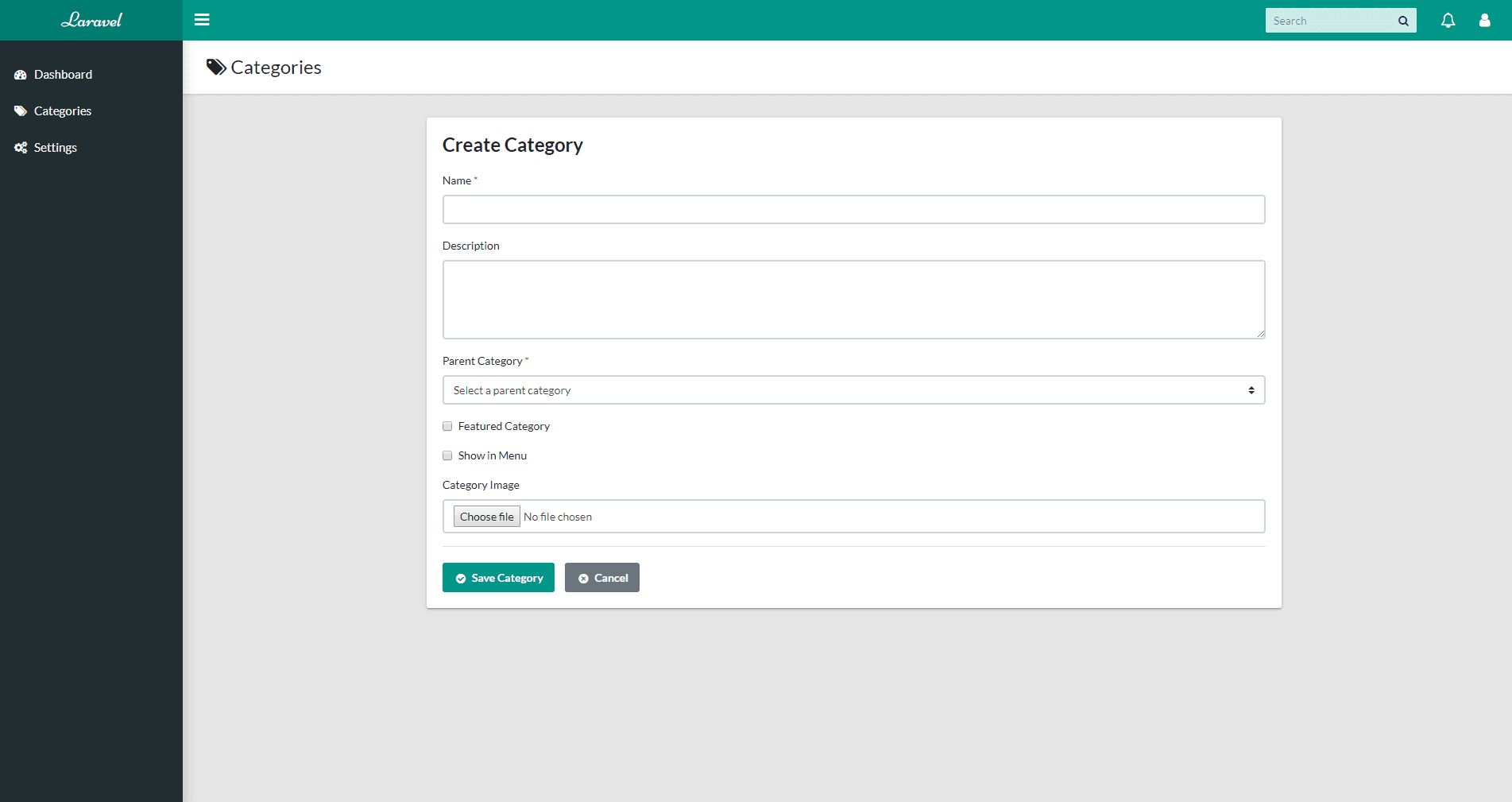Click the Settings gear icon in sidebar
This screenshot has height=802, width=1512.
coord(20,147)
